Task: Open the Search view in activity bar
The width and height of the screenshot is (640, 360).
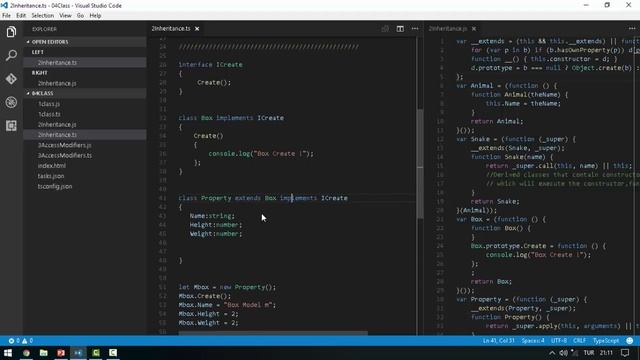Action: (x=11, y=55)
